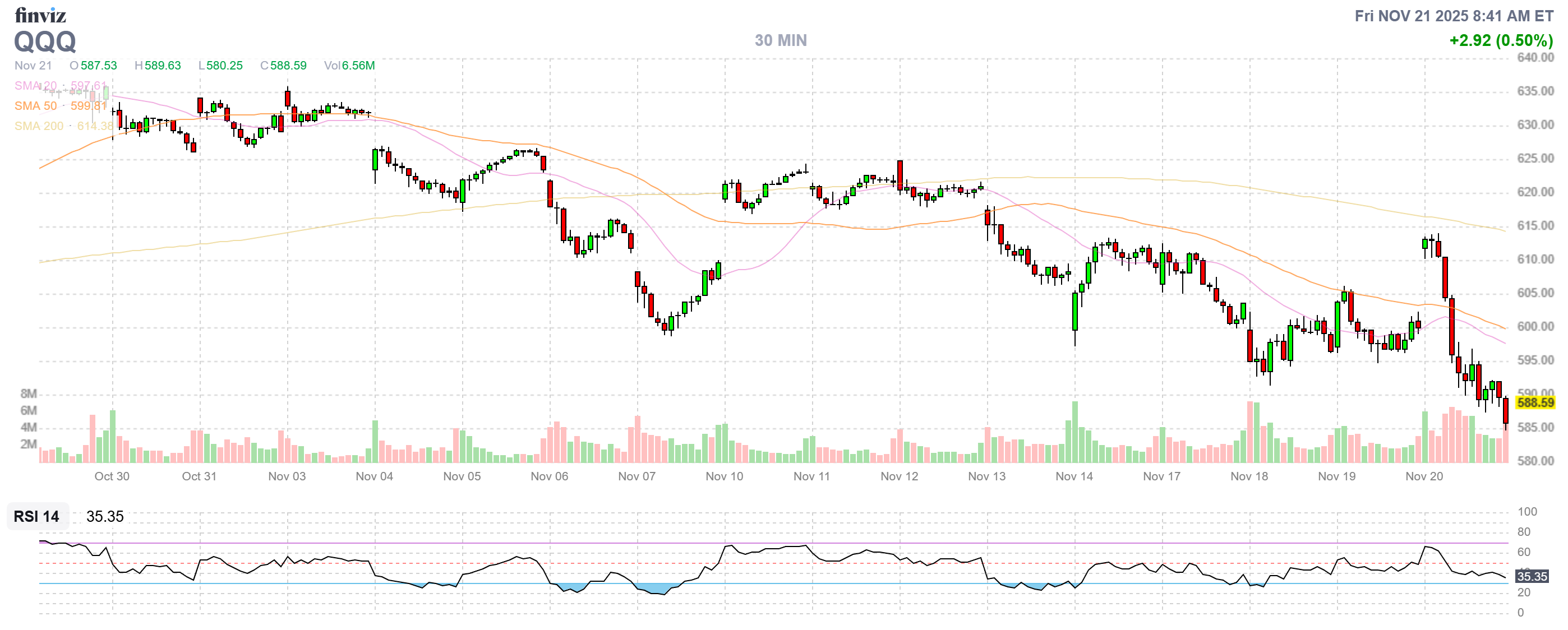Click the +2.92 (0.50%) change text
The height and width of the screenshot is (630, 1568).
pos(1501,41)
